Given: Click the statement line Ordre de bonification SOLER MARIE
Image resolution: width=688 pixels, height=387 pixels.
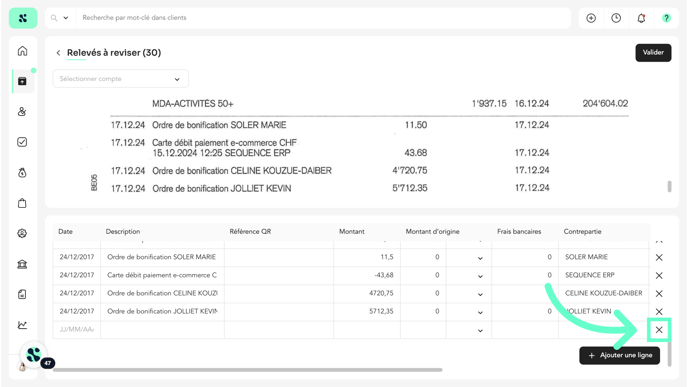Looking at the screenshot, I should coord(219,125).
